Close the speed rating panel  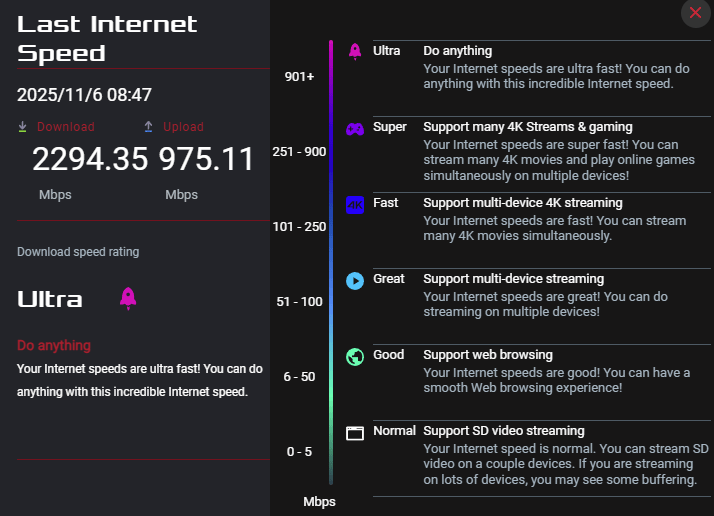pyautogui.click(x=695, y=13)
